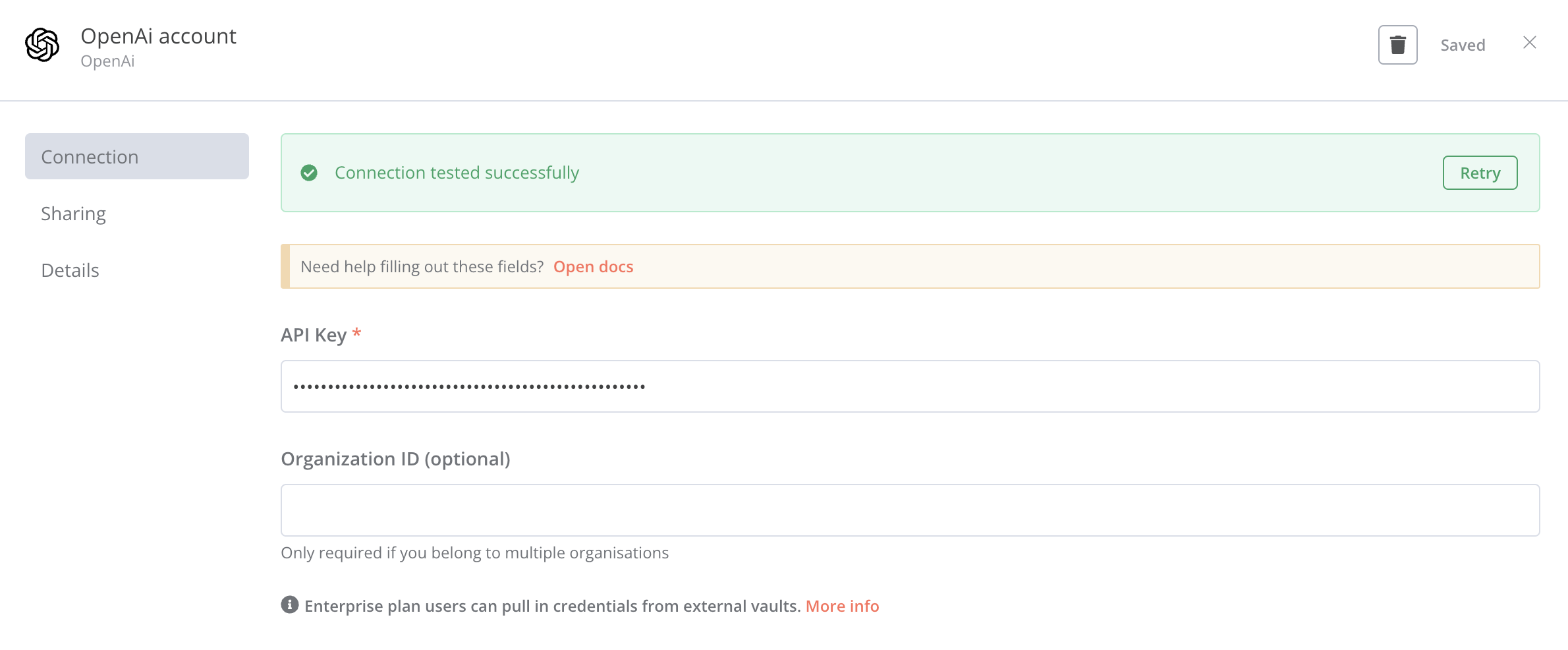Screen dimensions: 1568x650
Task: Click the info icon beside Enterprise plan note
Action: tap(290, 605)
